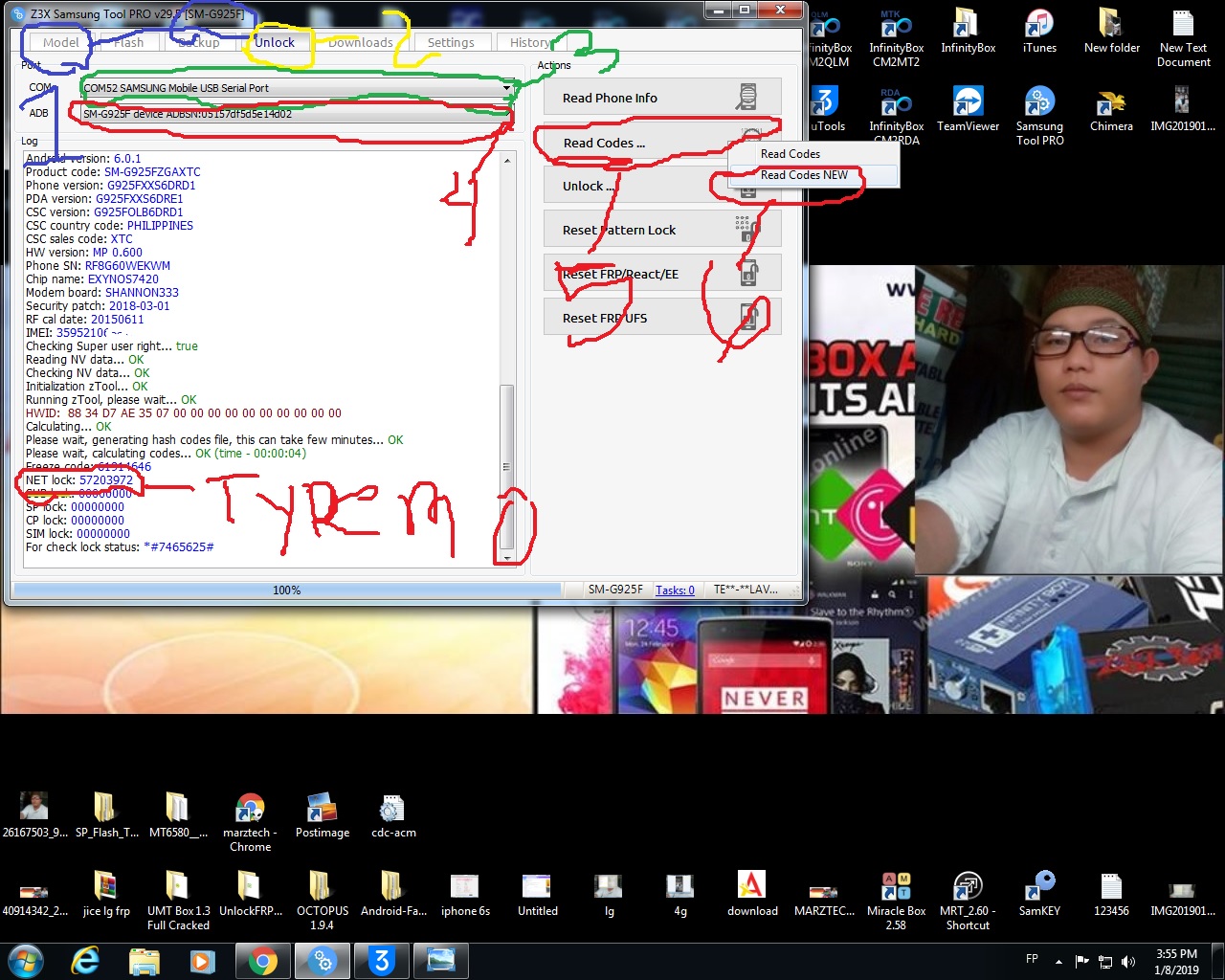
Task: Expand the COM port dropdown
Action: pyautogui.click(x=506, y=88)
